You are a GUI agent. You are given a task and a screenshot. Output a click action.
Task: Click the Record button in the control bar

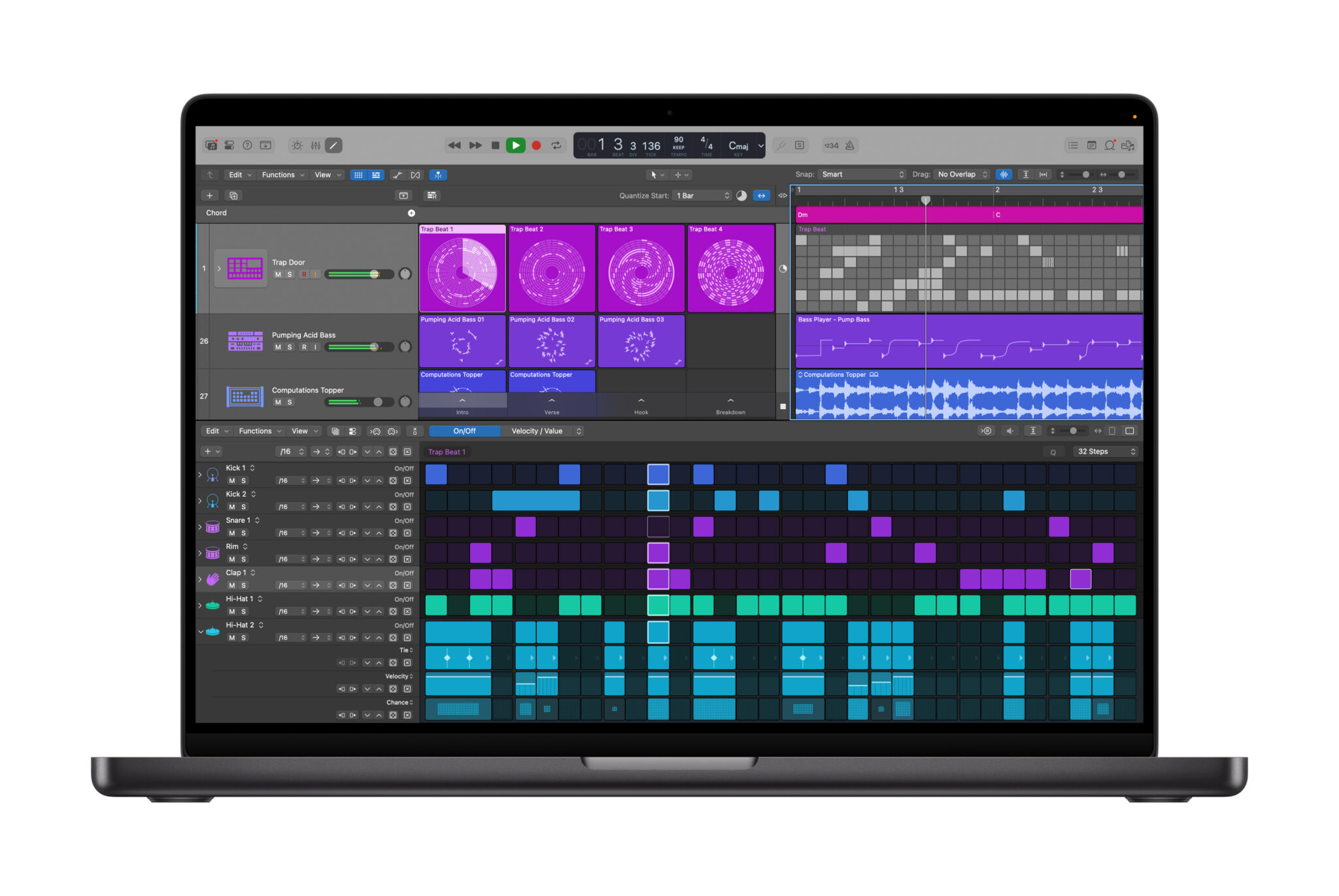click(535, 145)
